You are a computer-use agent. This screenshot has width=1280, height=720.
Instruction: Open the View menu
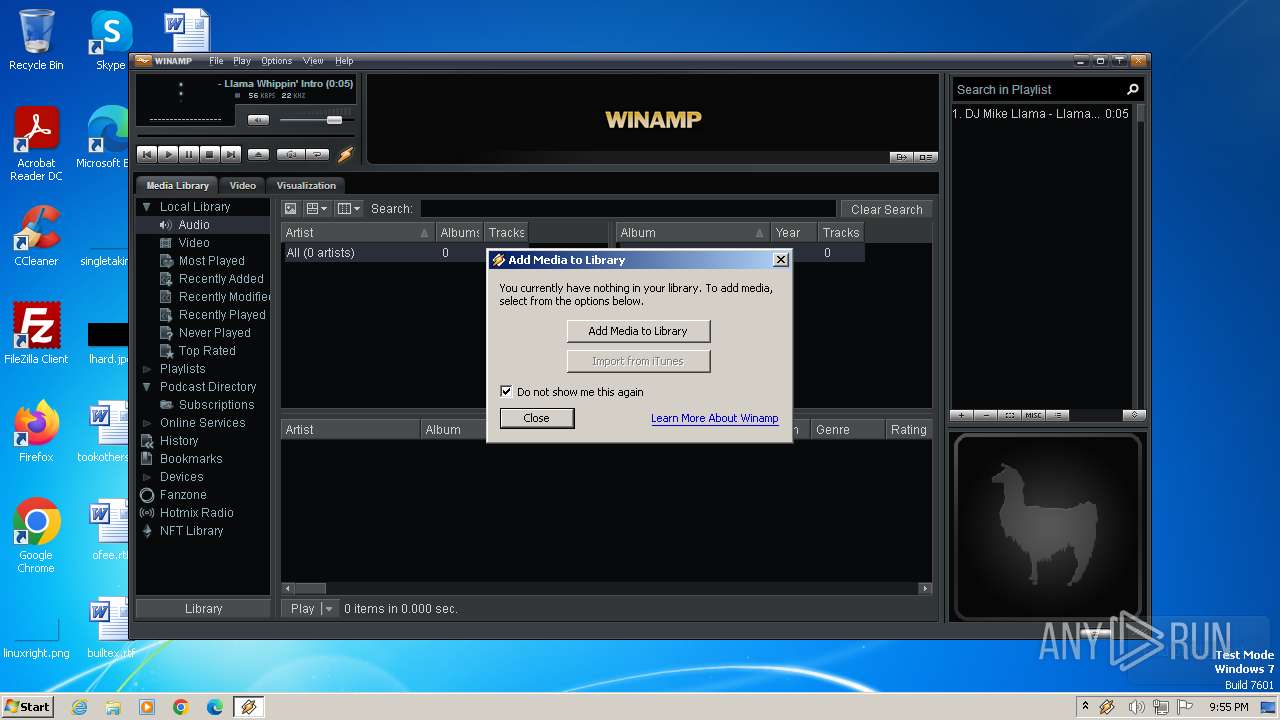click(313, 61)
